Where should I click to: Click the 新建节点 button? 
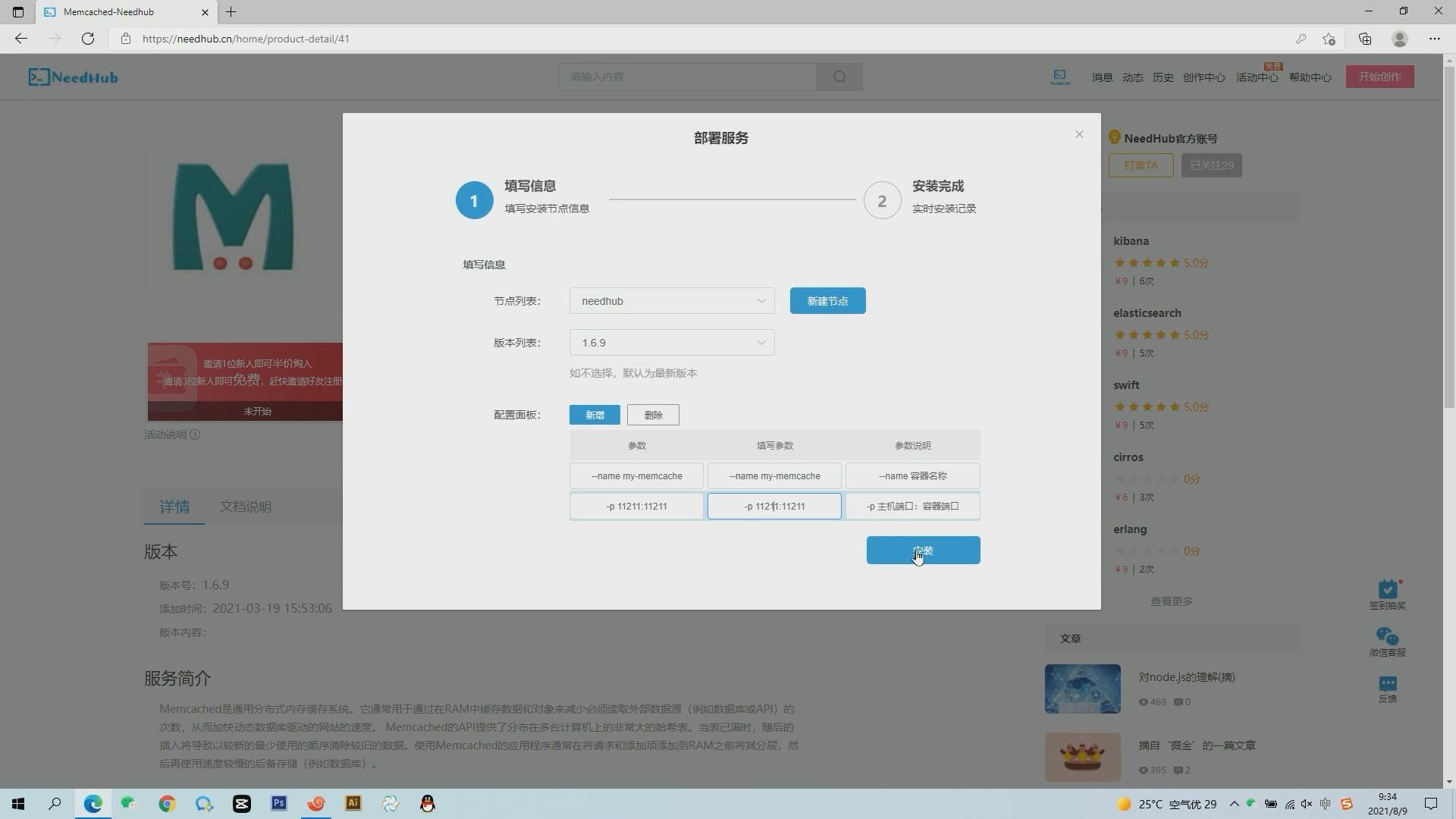coord(827,301)
